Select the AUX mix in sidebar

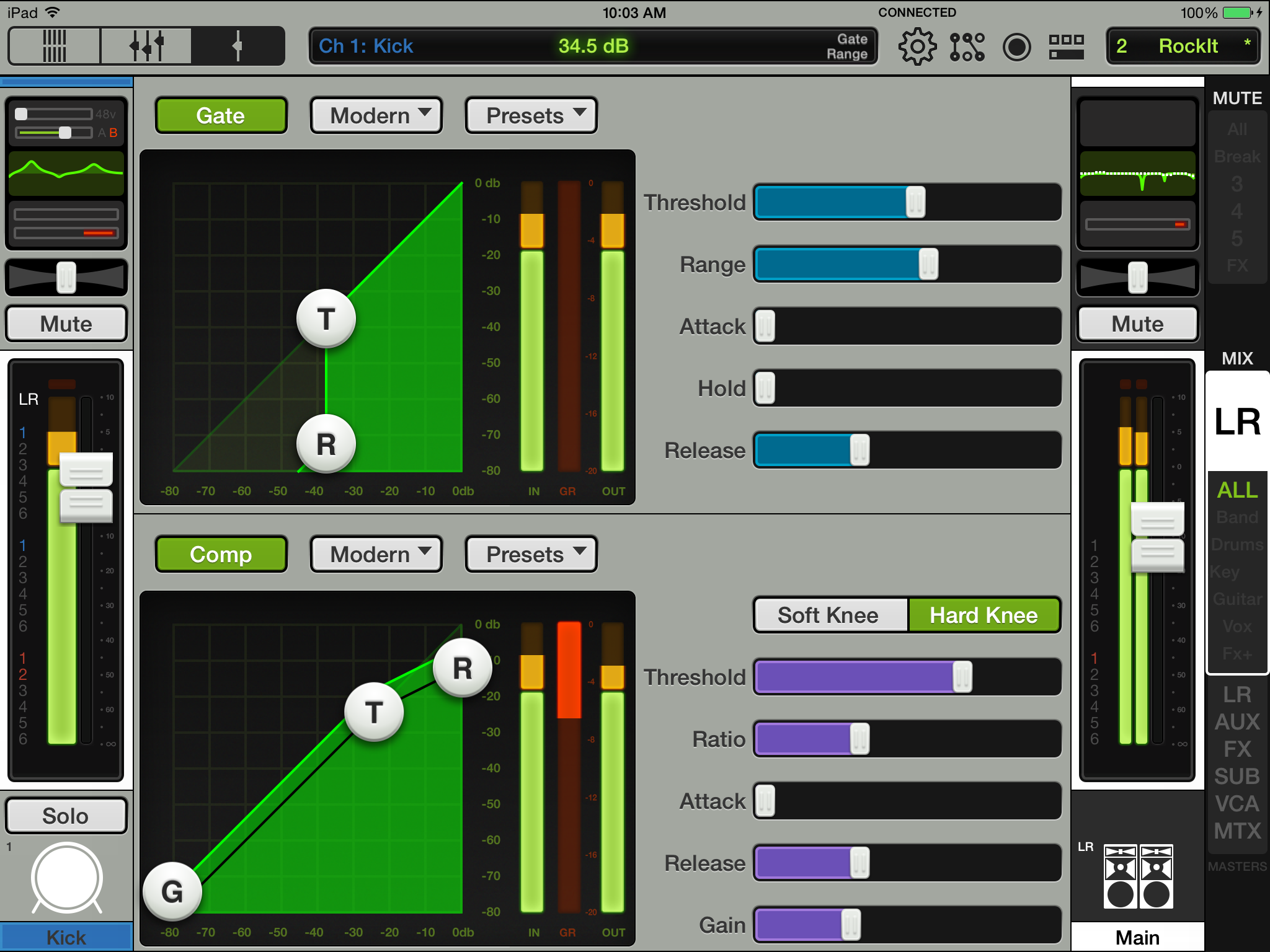[x=1237, y=721]
